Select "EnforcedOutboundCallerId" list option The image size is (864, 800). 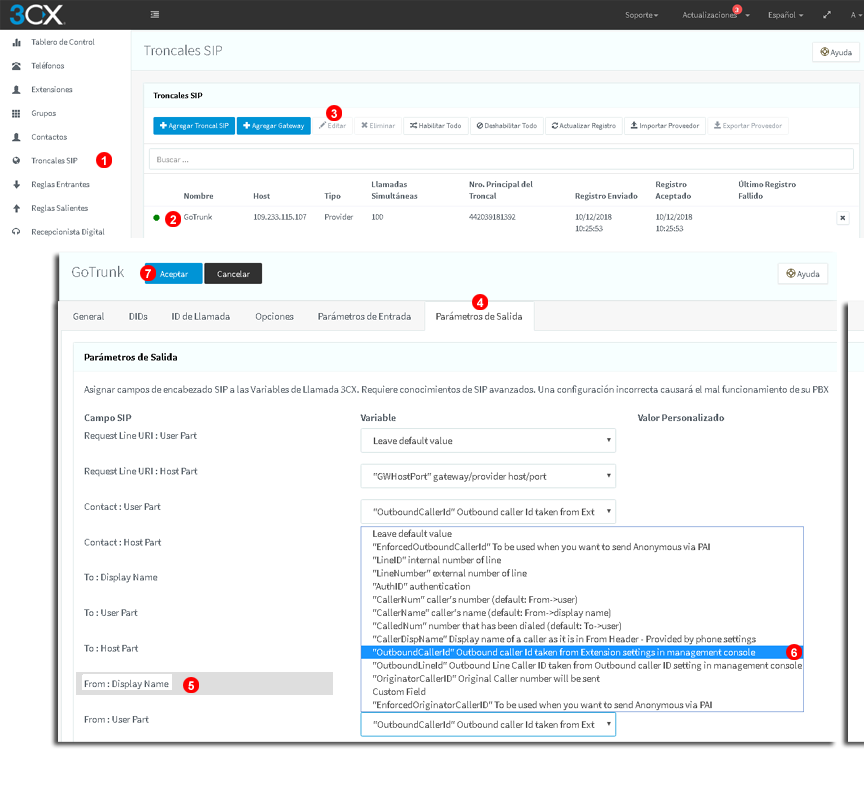[582, 547]
